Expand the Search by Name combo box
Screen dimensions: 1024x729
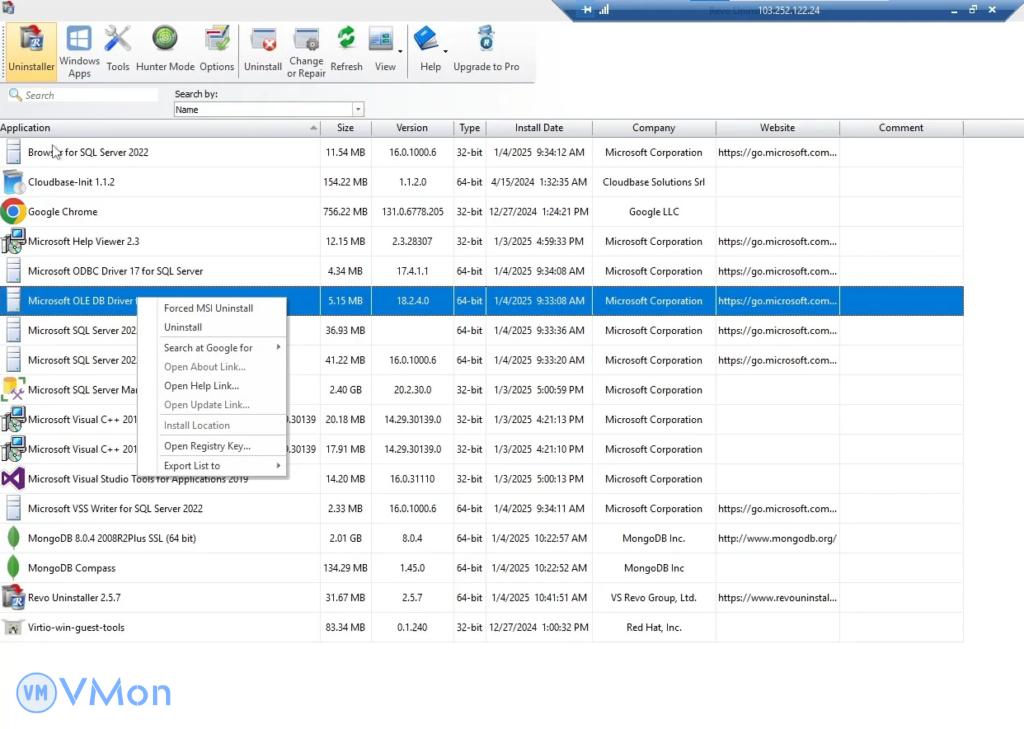[x=358, y=110]
